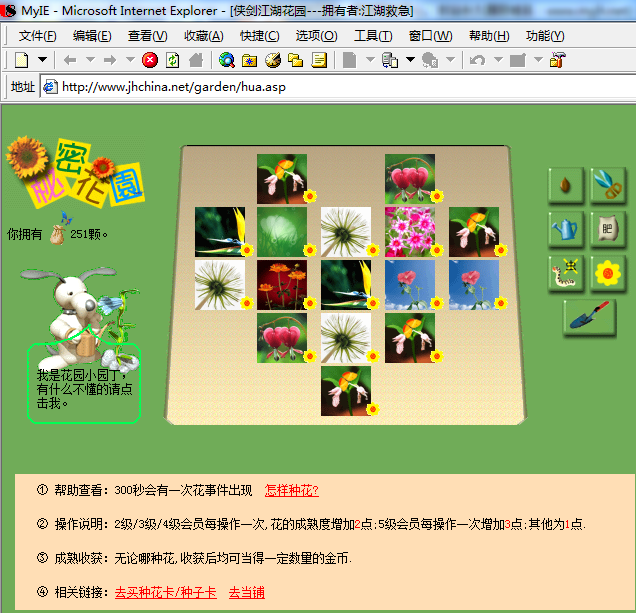Click the double yellow folders toolbar icon
The width and height of the screenshot is (636, 613).
coord(296,60)
